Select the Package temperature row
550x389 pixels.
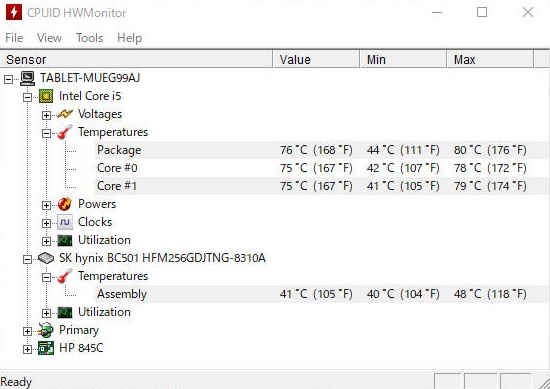pyautogui.click(x=322, y=150)
